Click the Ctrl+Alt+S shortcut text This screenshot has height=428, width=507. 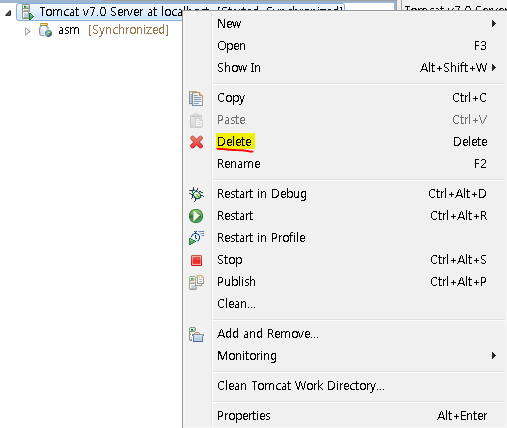pos(458,260)
